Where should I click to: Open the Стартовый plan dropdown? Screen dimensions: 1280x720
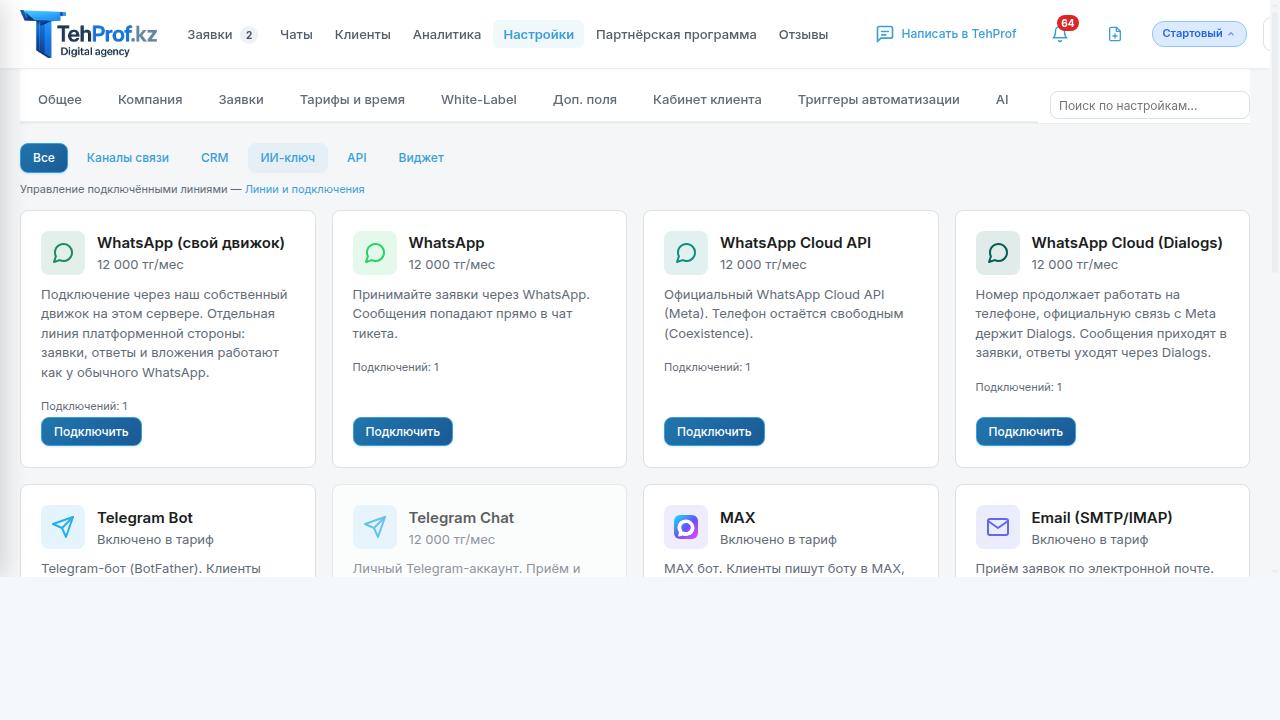(x=1199, y=34)
